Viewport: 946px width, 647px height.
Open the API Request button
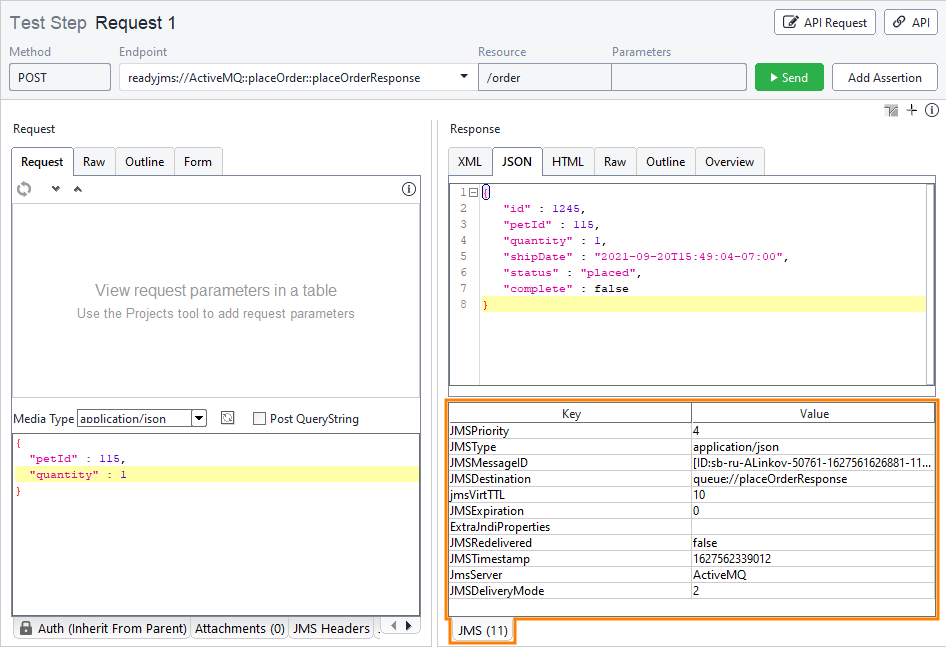[x=824, y=23]
